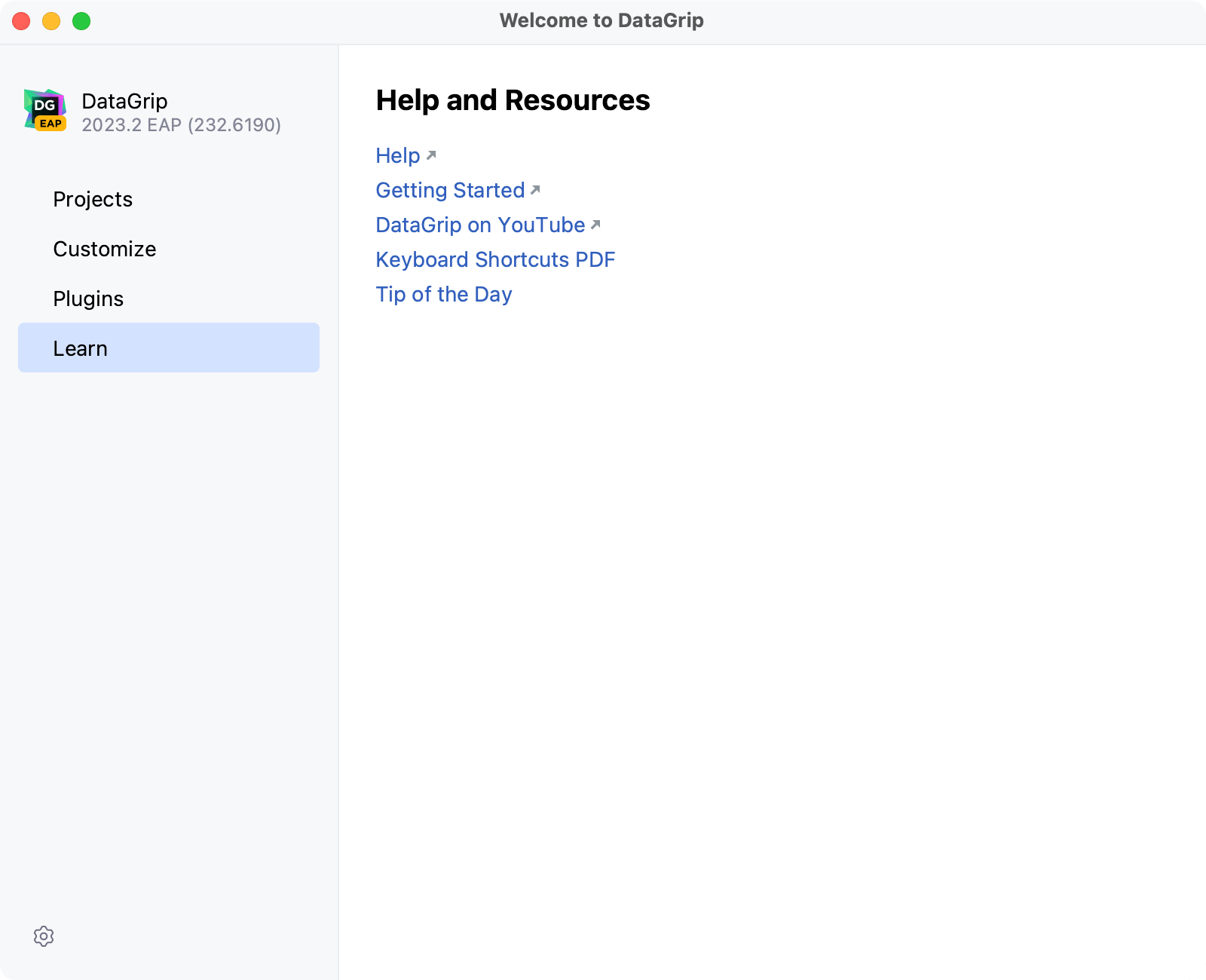Open the Keyboard Shortcuts PDF link
1206x980 pixels.
pos(495,259)
